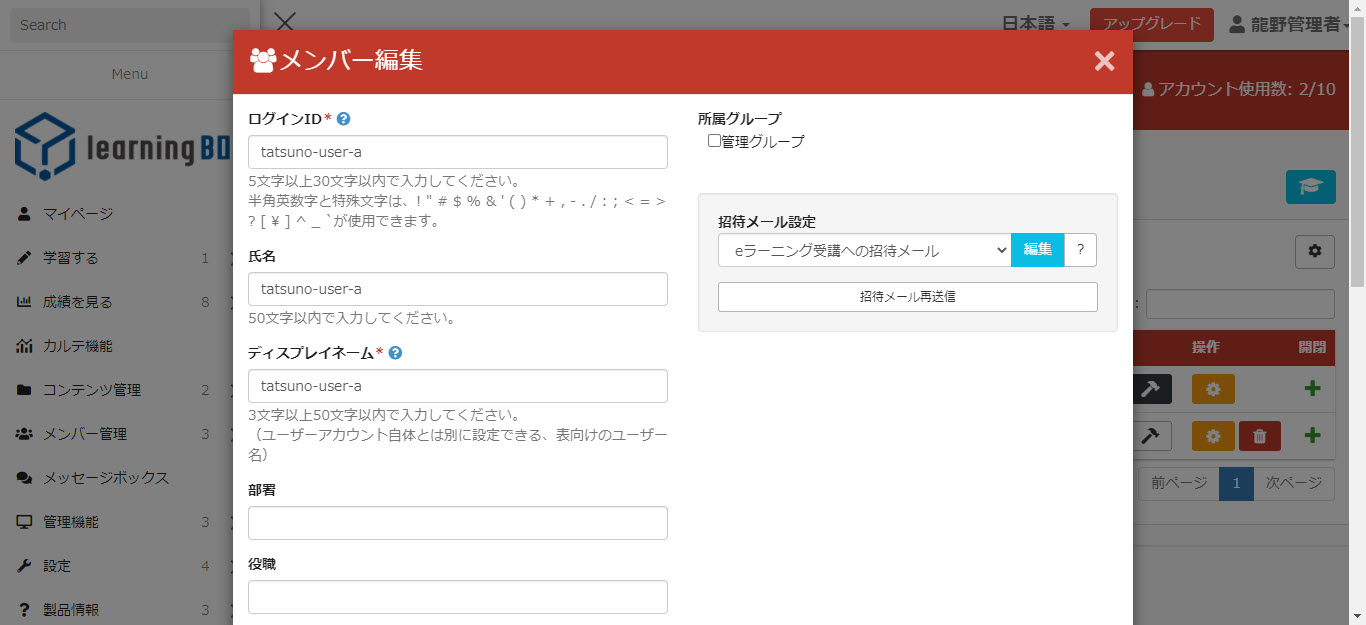Click the 招待メール再送信 button
The image size is (1366, 625).
tap(907, 297)
